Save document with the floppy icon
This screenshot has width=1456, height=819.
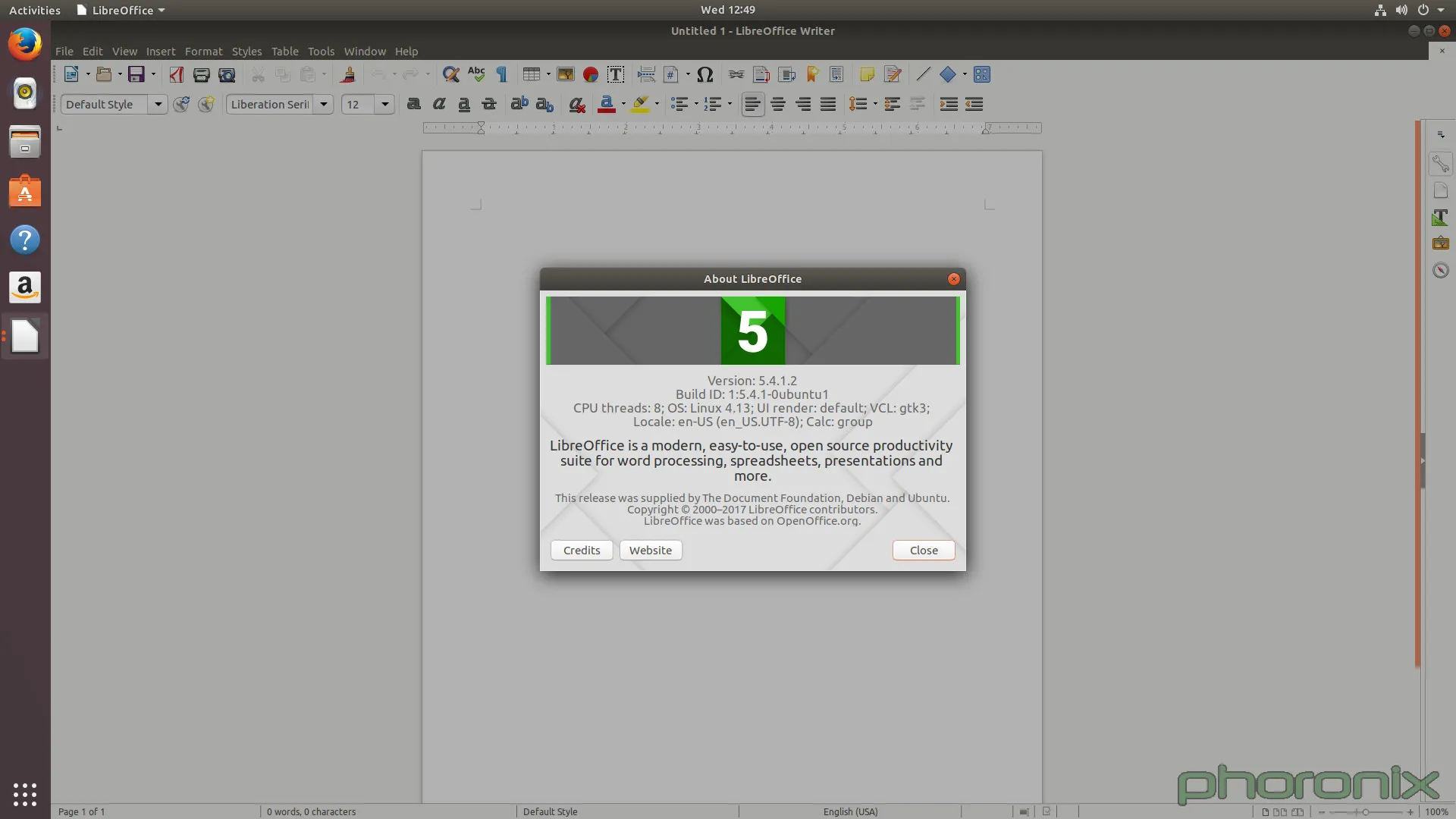point(136,74)
